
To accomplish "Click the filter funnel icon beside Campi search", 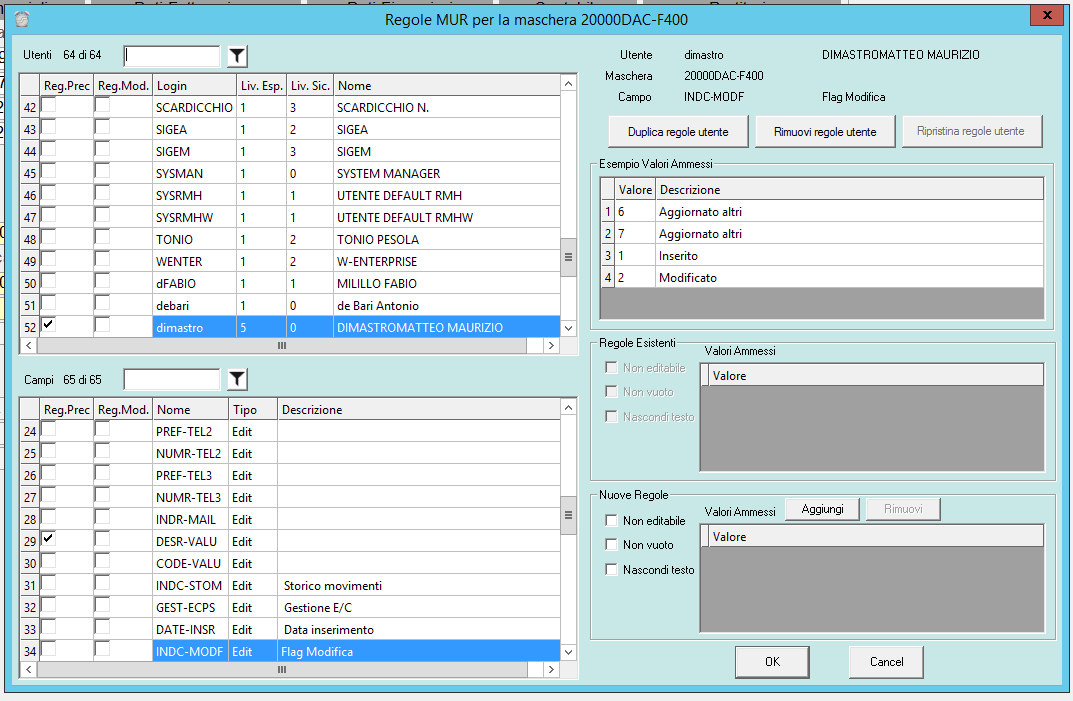I will [x=236, y=379].
